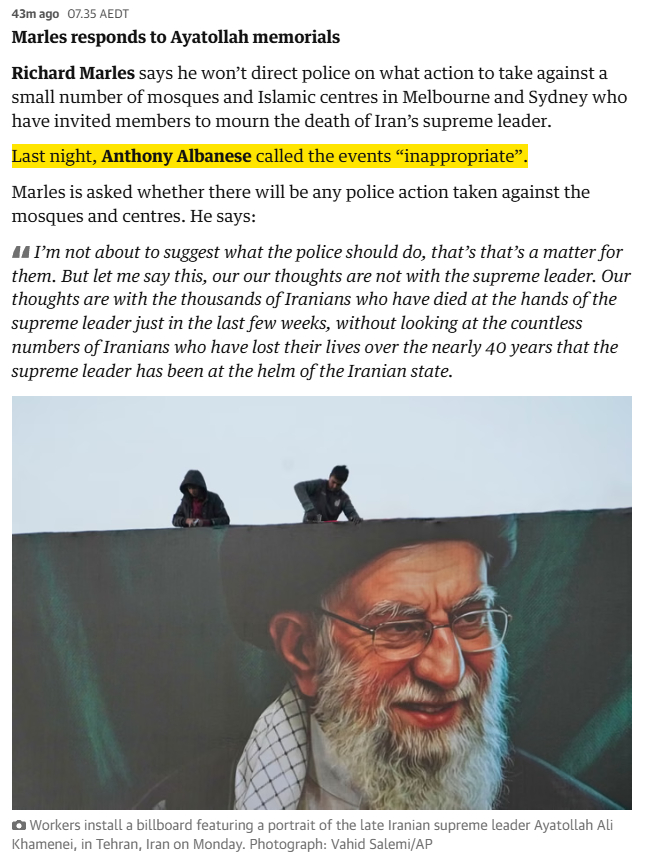The image size is (652, 852).
Task: Open the Khamenei billboard portrait photo
Action: [322, 603]
